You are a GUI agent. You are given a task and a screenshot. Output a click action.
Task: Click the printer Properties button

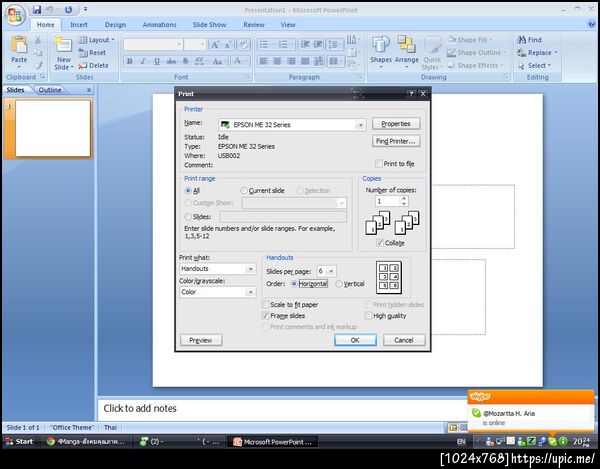click(396, 124)
